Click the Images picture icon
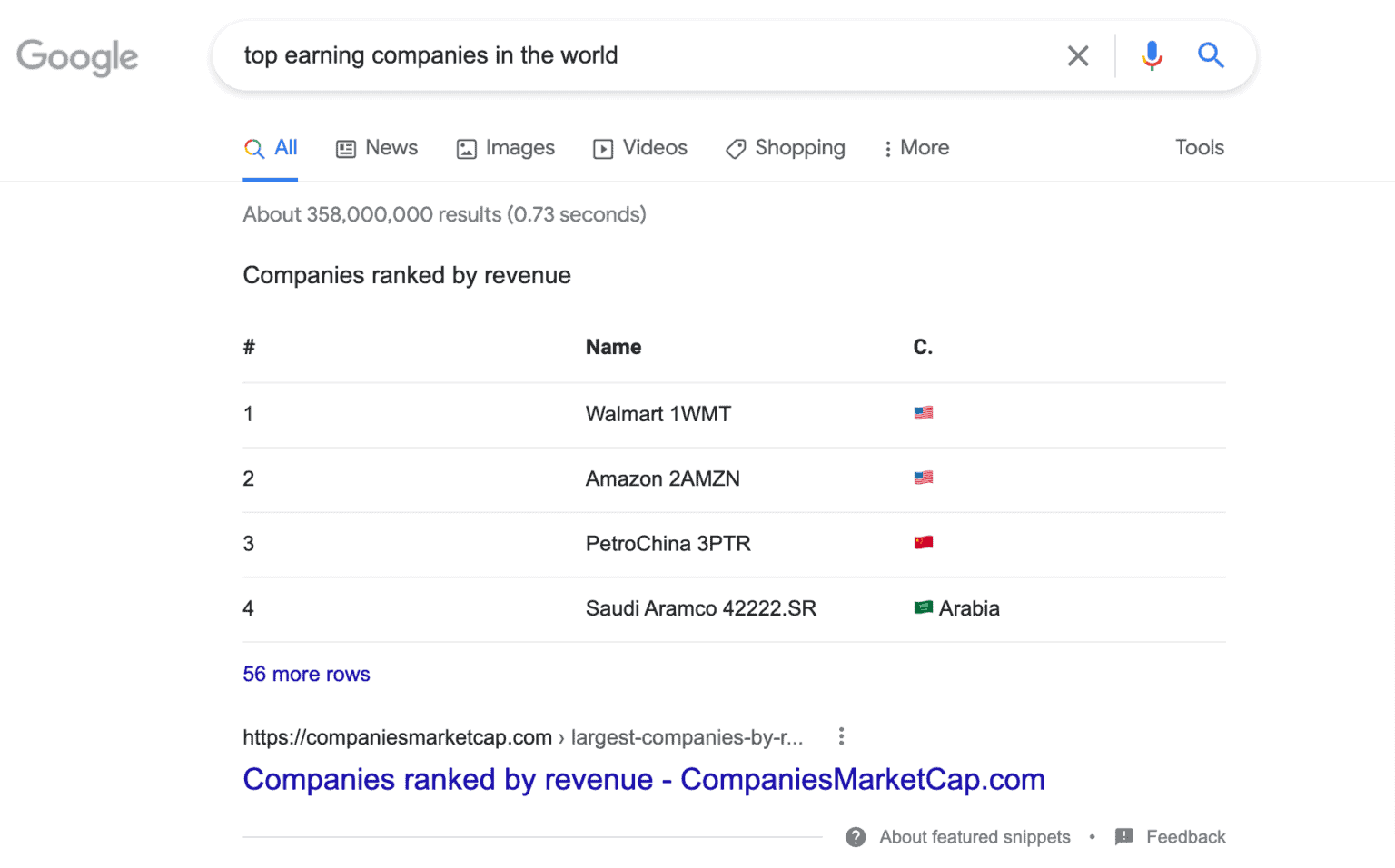Screen dimensions: 1395x868 point(466,148)
